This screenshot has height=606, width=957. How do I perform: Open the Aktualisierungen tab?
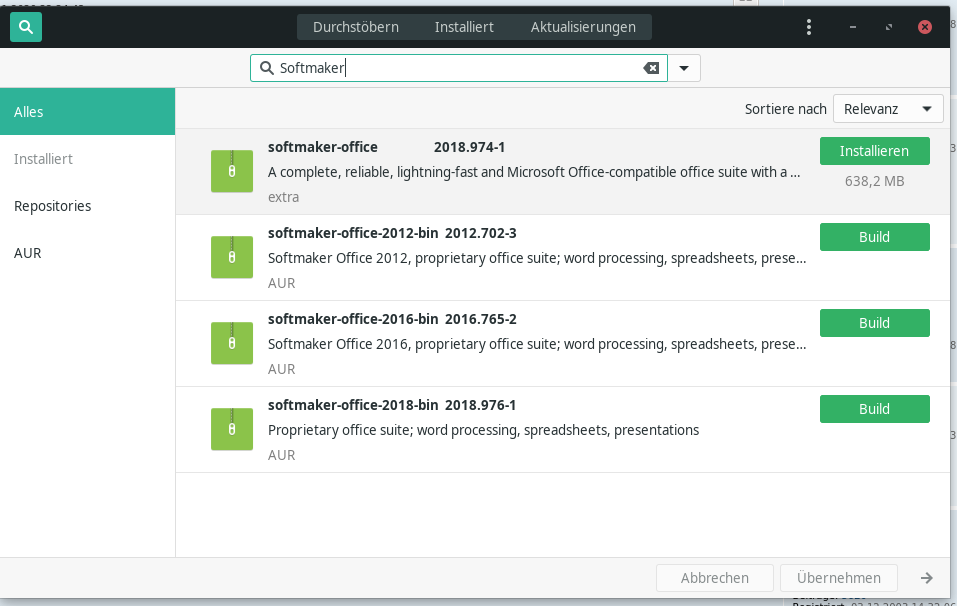point(583,27)
